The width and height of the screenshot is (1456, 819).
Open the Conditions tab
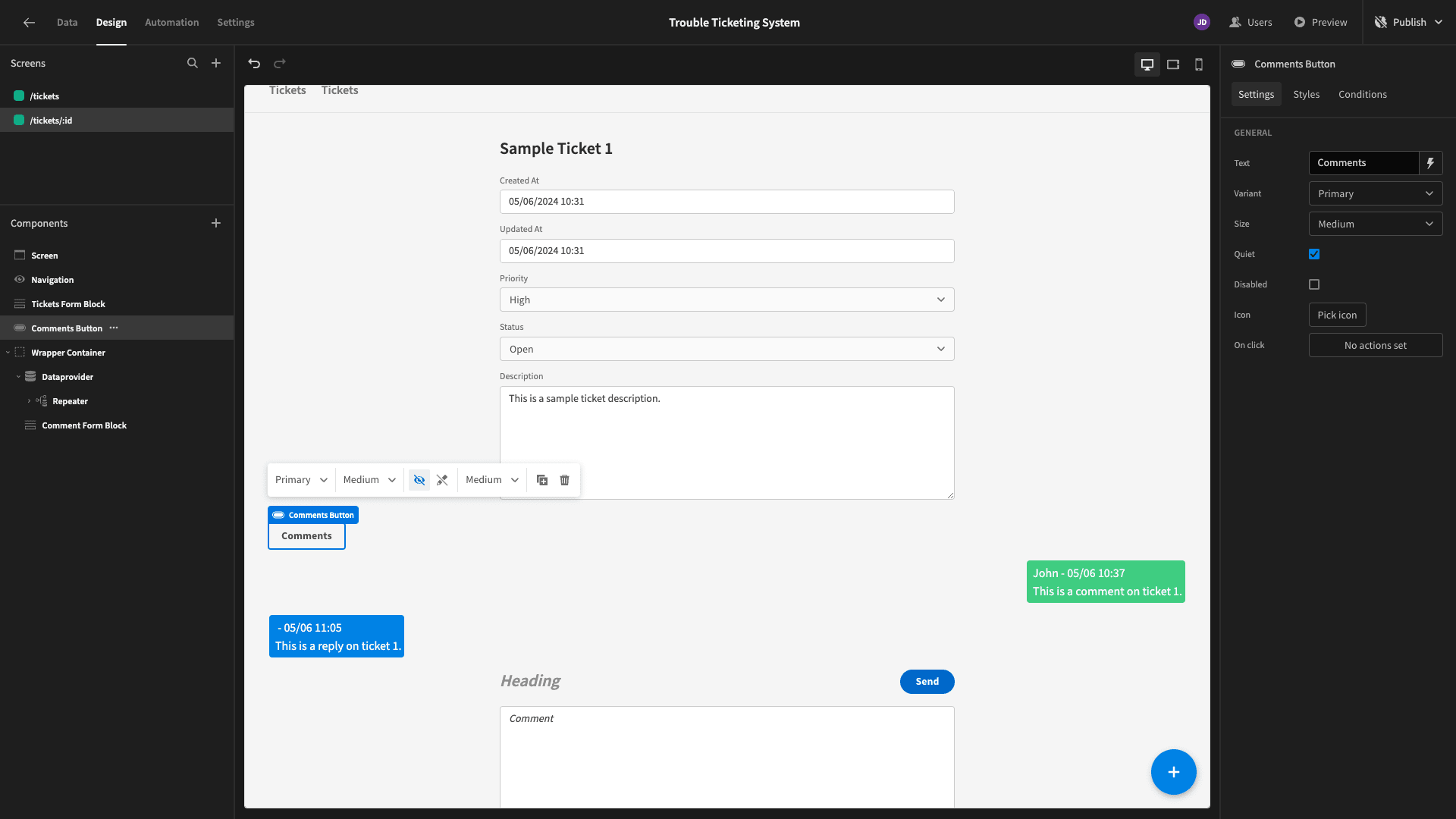point(1362,95)
